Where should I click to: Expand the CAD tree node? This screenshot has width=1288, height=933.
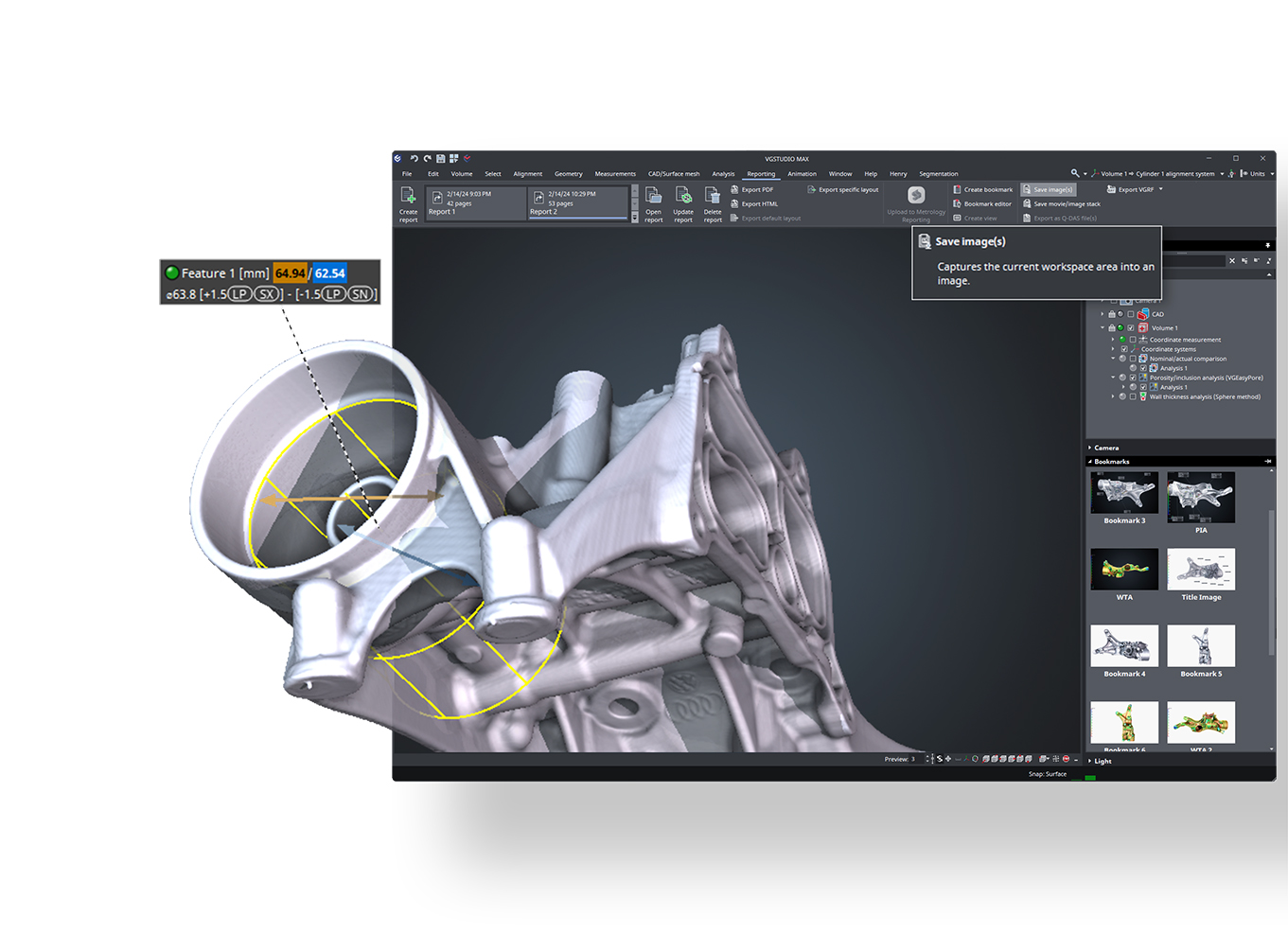(x=1102, y=314)
